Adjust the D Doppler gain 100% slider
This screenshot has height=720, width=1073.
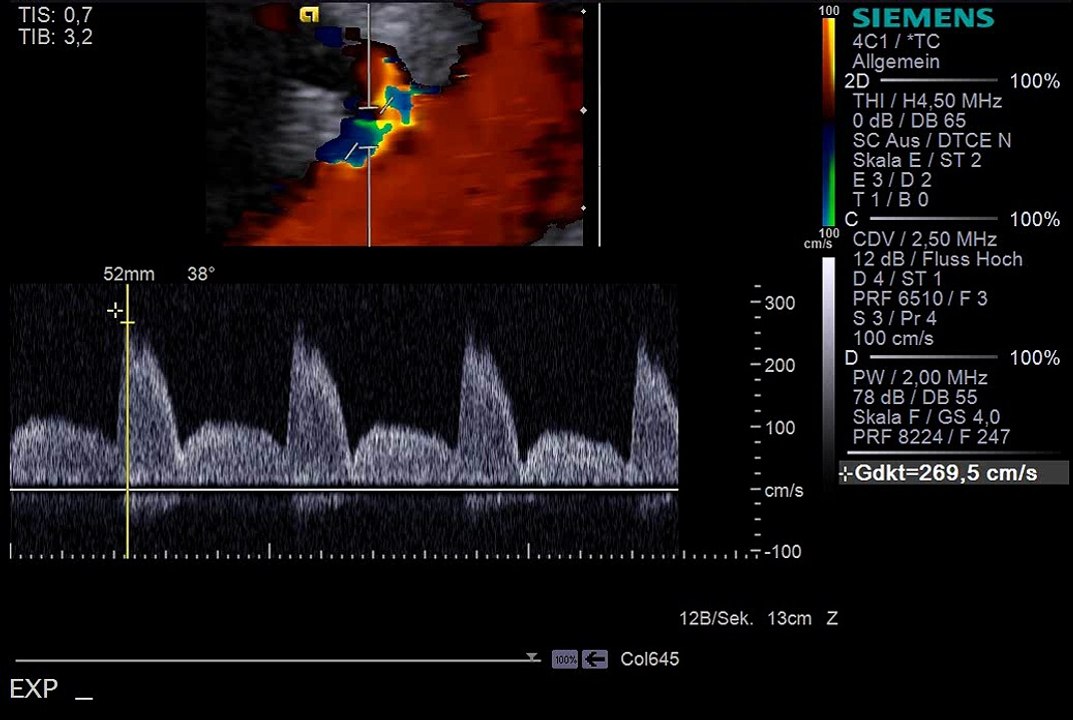[933, 357]
